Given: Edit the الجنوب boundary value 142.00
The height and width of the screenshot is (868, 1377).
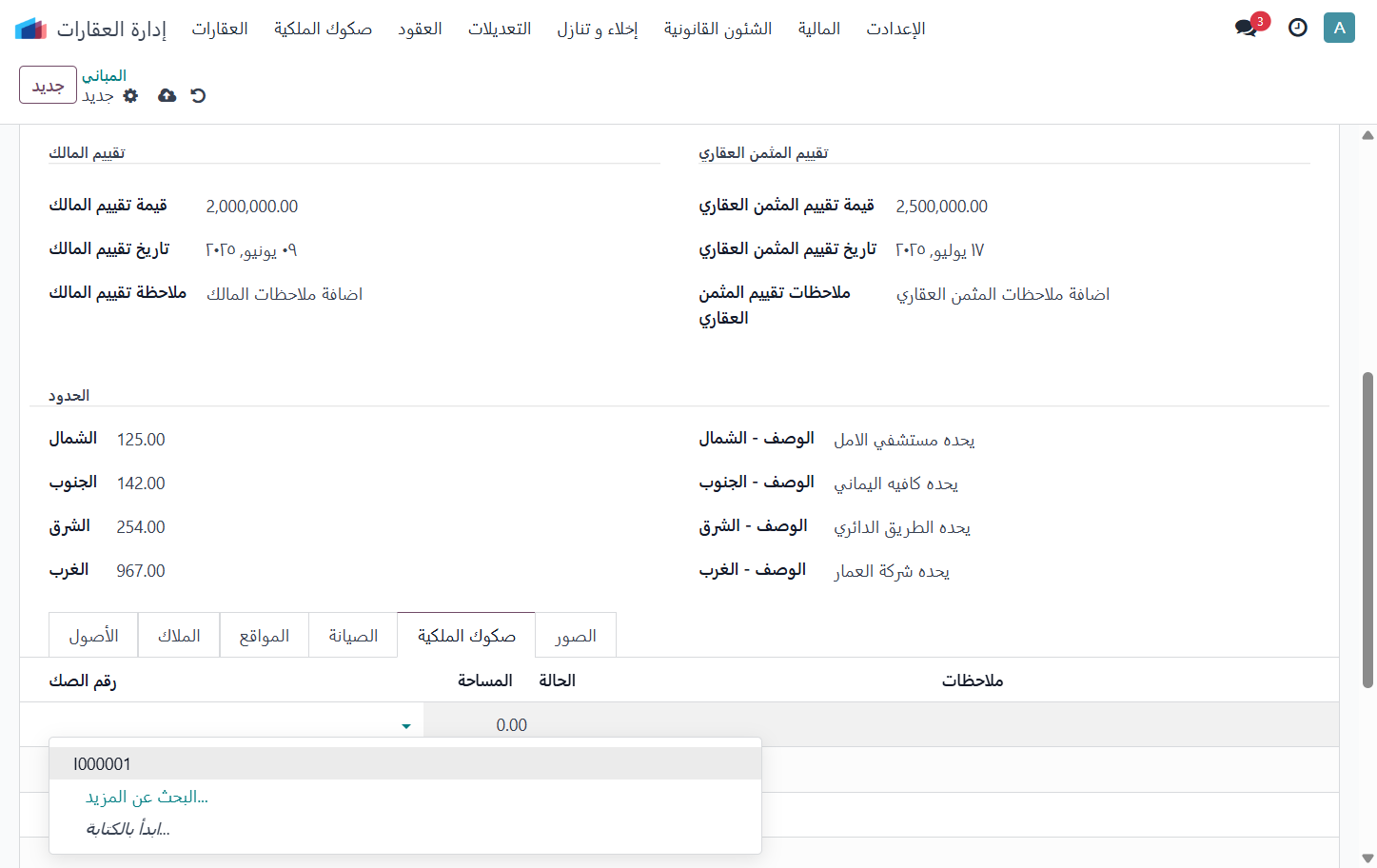Looking at the screenshot, I should tap(141, 483).
